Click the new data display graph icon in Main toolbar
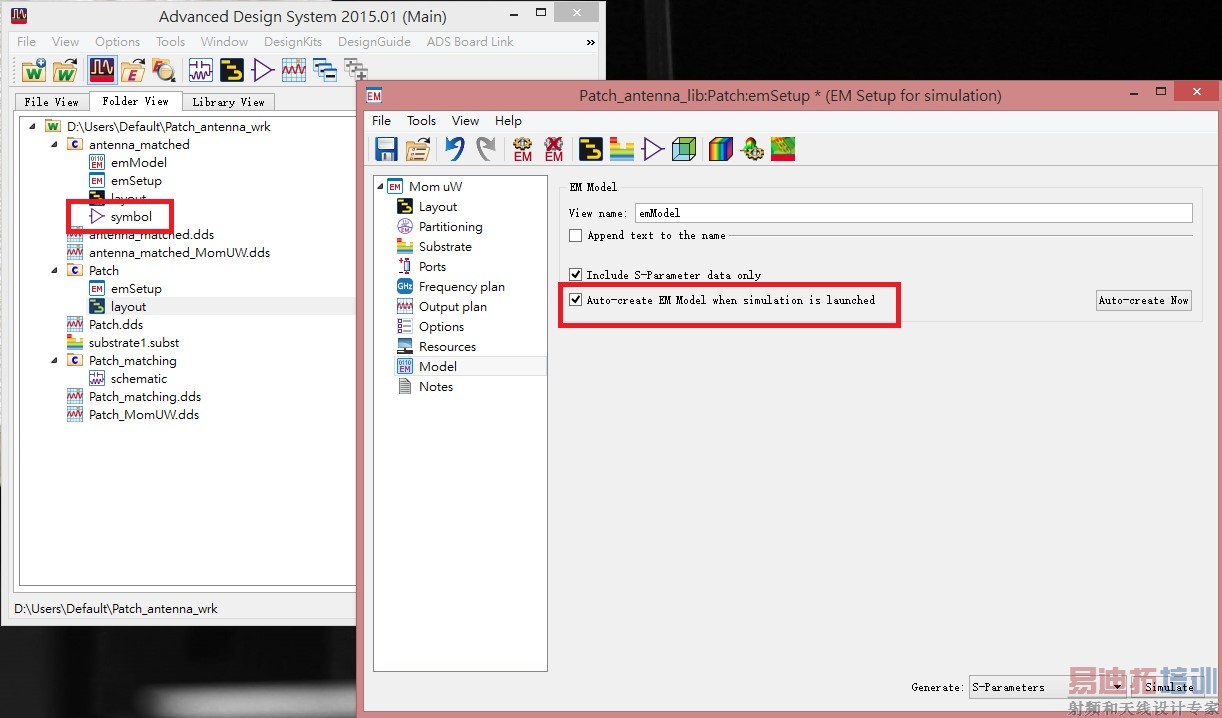Image resolution: width=1222 pixels, height=718 pixels. click(293, 70)
